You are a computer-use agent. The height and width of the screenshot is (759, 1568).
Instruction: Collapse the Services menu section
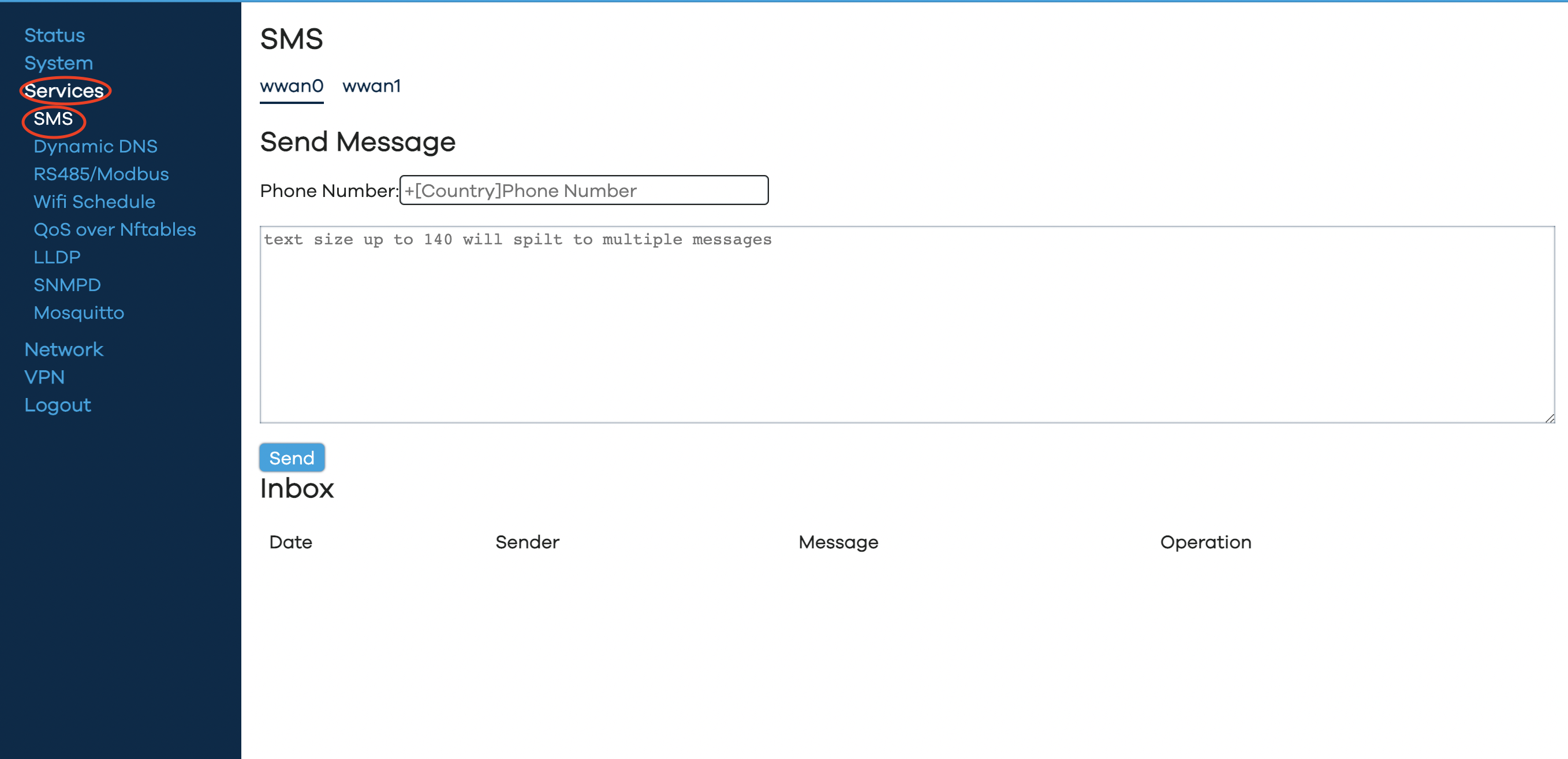point(64,91)
